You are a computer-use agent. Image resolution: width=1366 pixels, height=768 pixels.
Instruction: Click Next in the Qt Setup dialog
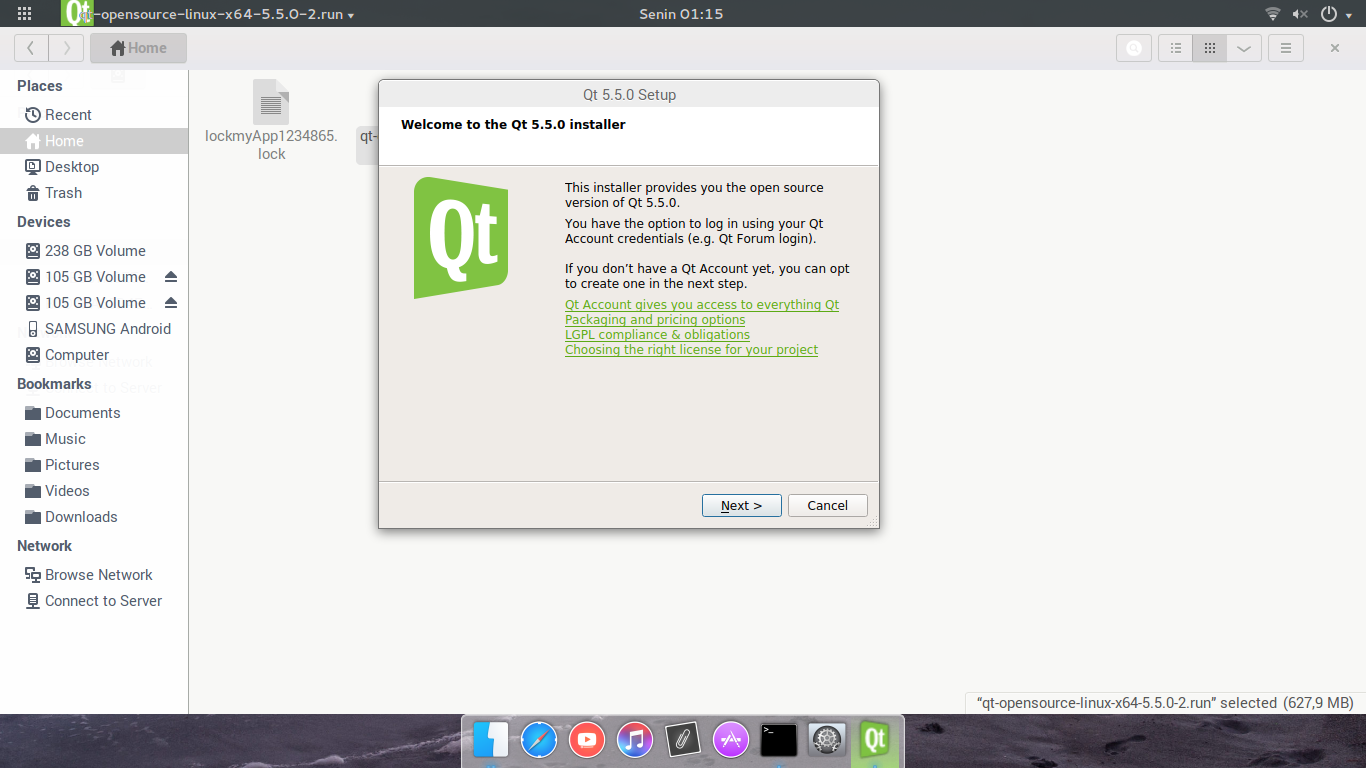[741, 505]
